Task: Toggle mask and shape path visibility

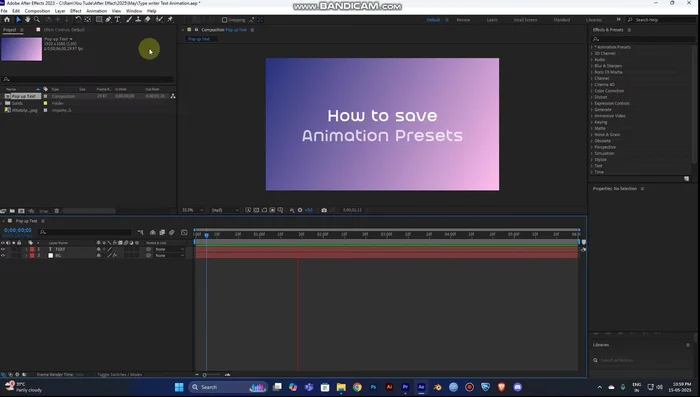Action: click(264, 210)
